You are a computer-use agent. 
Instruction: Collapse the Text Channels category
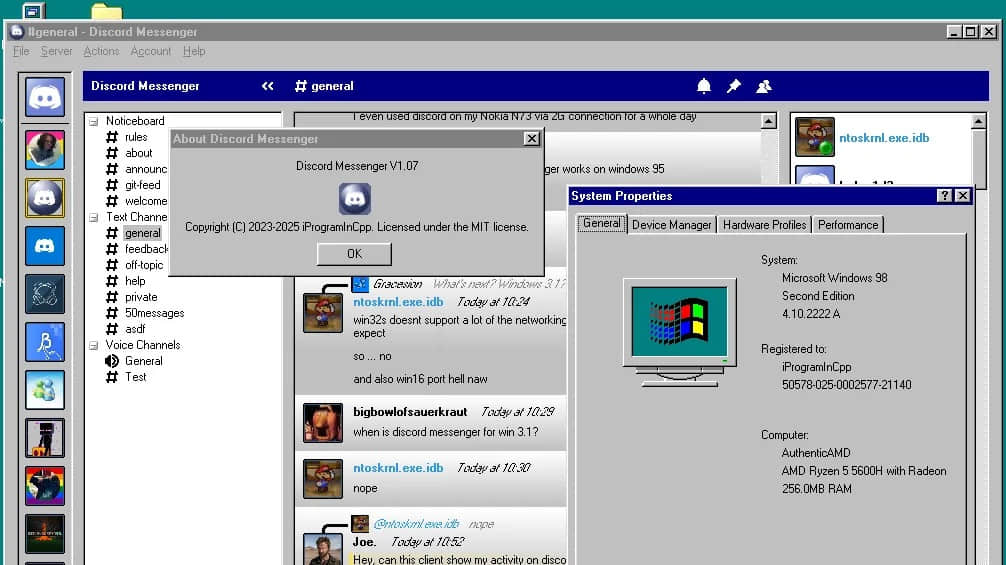[x=94, y=217]
